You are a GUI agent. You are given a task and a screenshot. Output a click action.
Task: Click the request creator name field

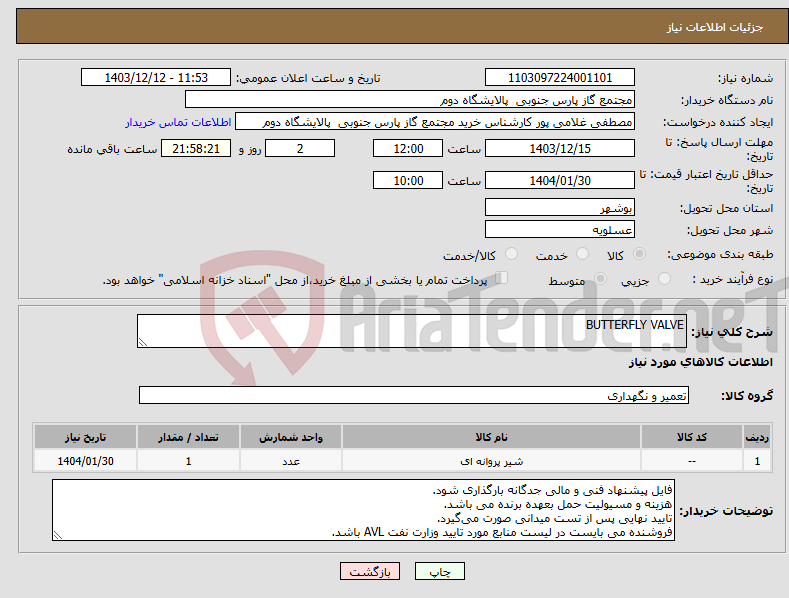click(435, 122)
